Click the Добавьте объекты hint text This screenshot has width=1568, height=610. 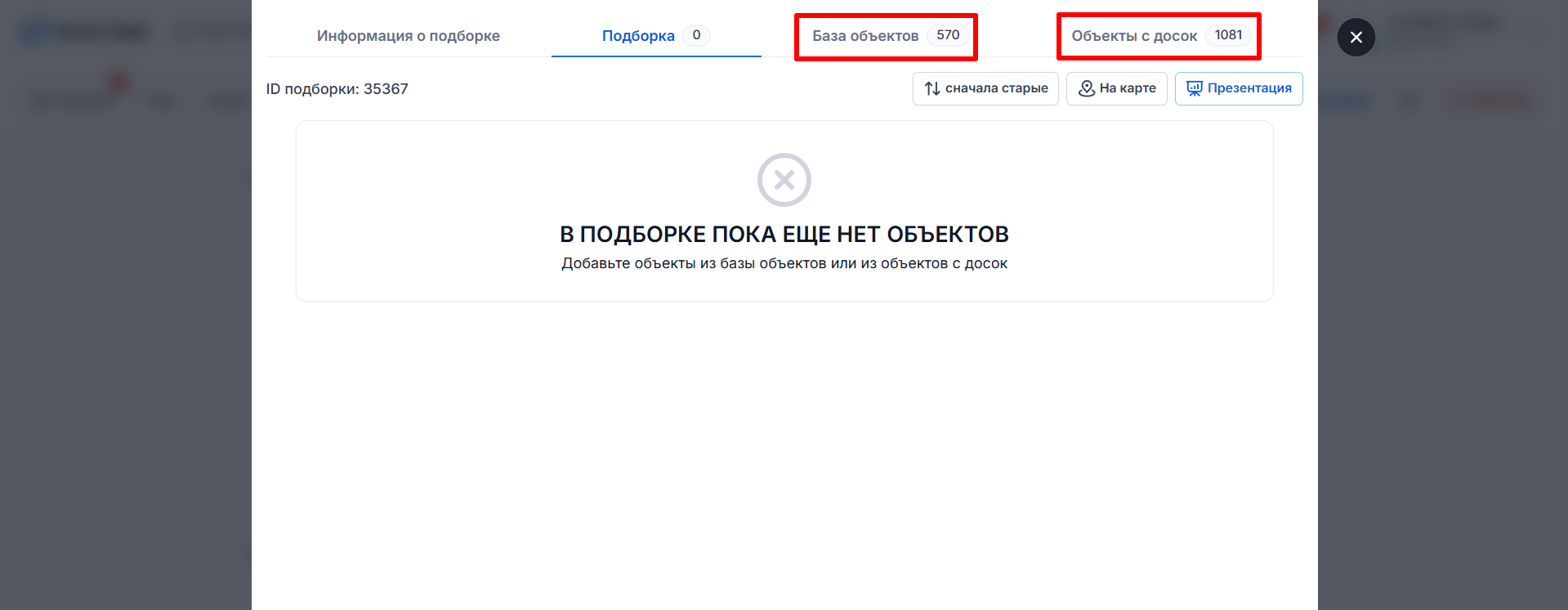click(784, 263)
